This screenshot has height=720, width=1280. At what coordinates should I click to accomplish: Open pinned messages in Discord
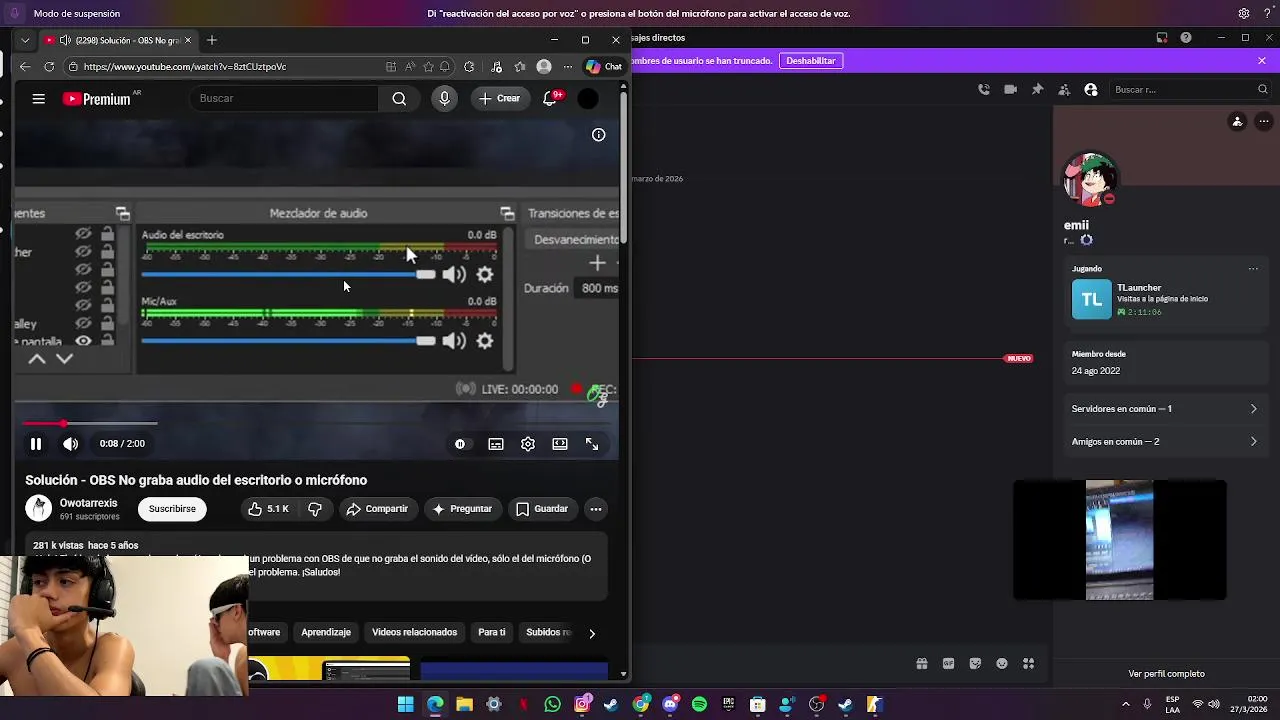pos(1037,89)
